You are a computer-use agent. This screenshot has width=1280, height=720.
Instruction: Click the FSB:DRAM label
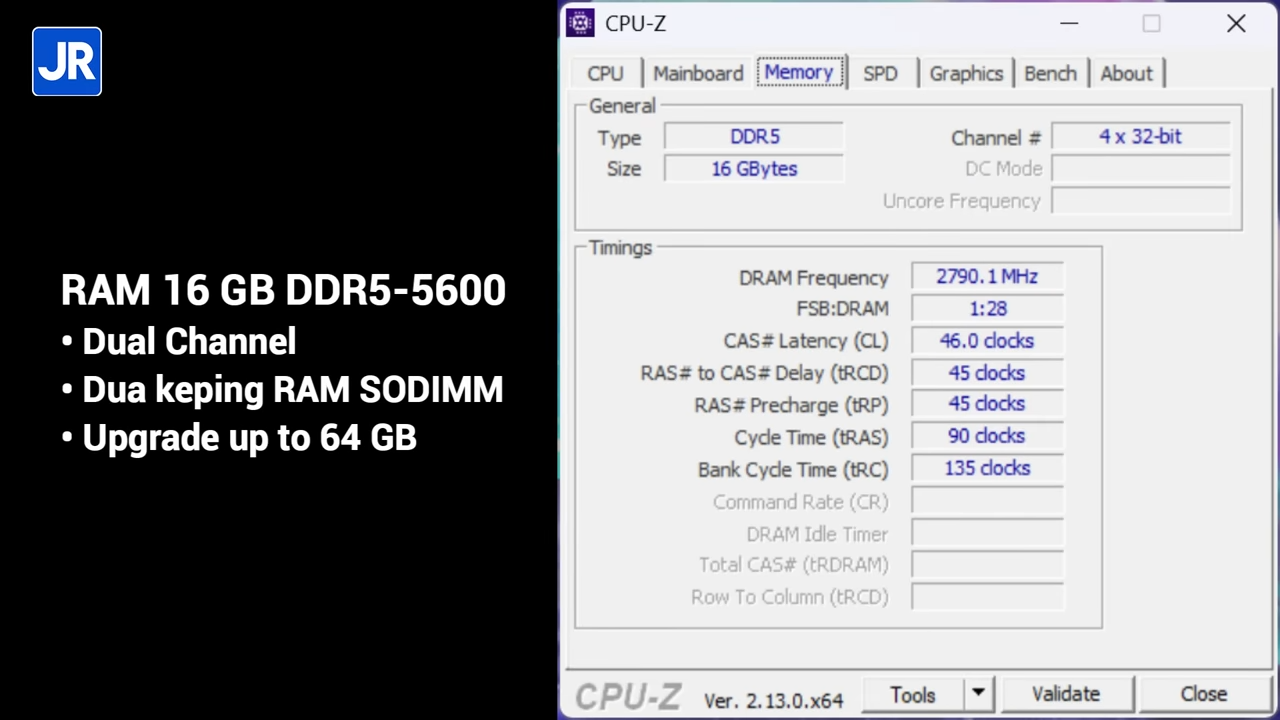[x=842, y=309]
